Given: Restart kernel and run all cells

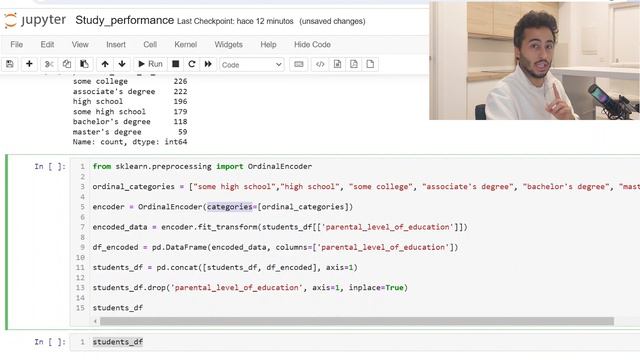Looking at the screenshot, I should (208, 64).
